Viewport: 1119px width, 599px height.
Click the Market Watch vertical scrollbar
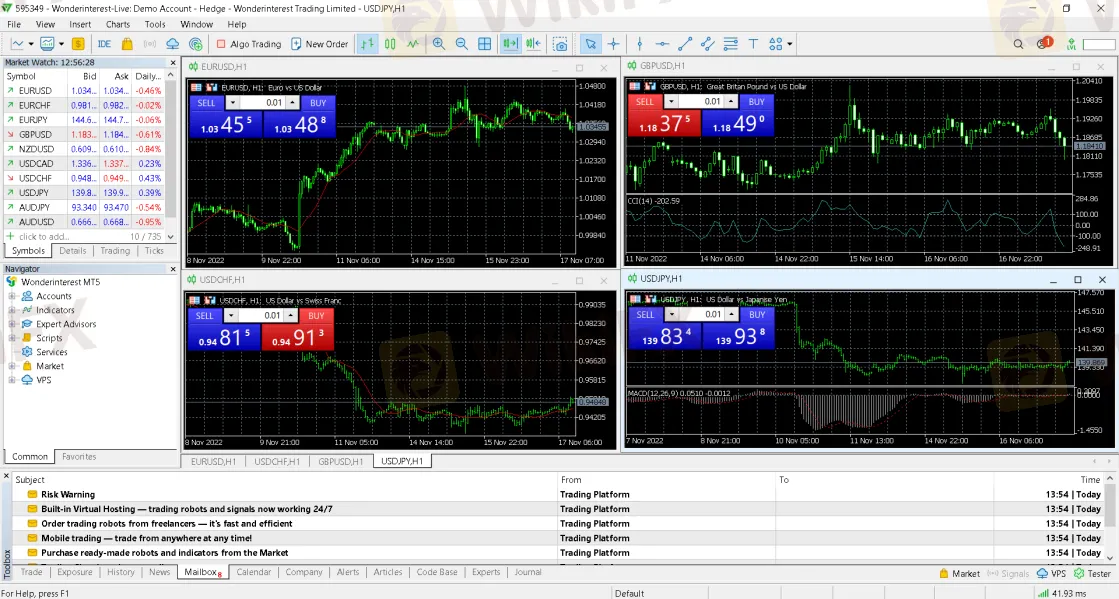point(172,150)
